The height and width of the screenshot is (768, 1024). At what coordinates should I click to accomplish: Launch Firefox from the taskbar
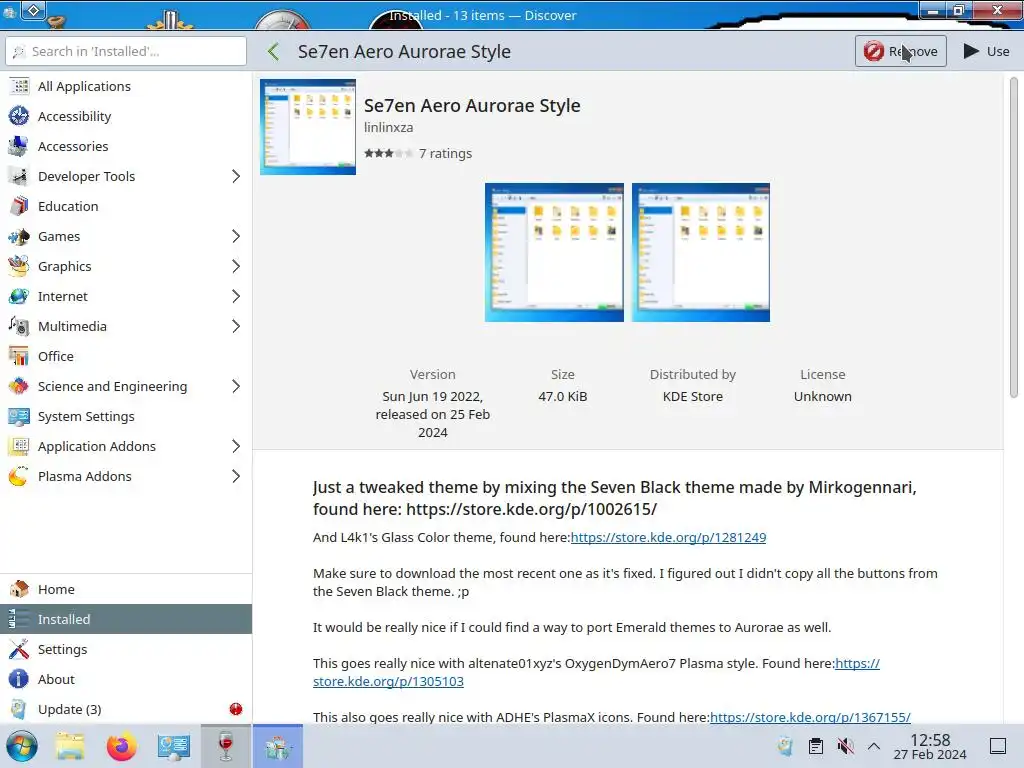(x=121, y=746)
